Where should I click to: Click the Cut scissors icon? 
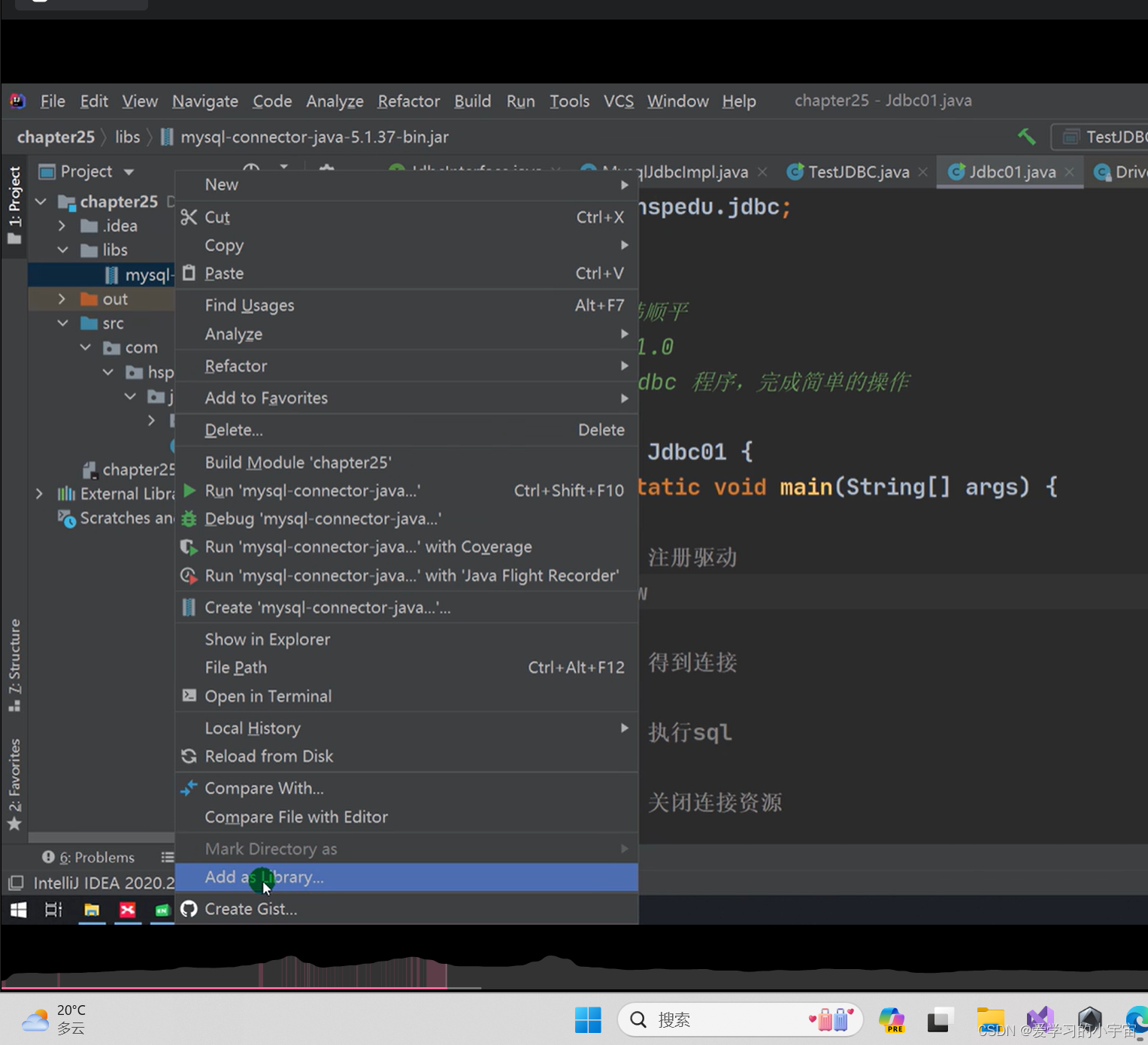point(189,217)
